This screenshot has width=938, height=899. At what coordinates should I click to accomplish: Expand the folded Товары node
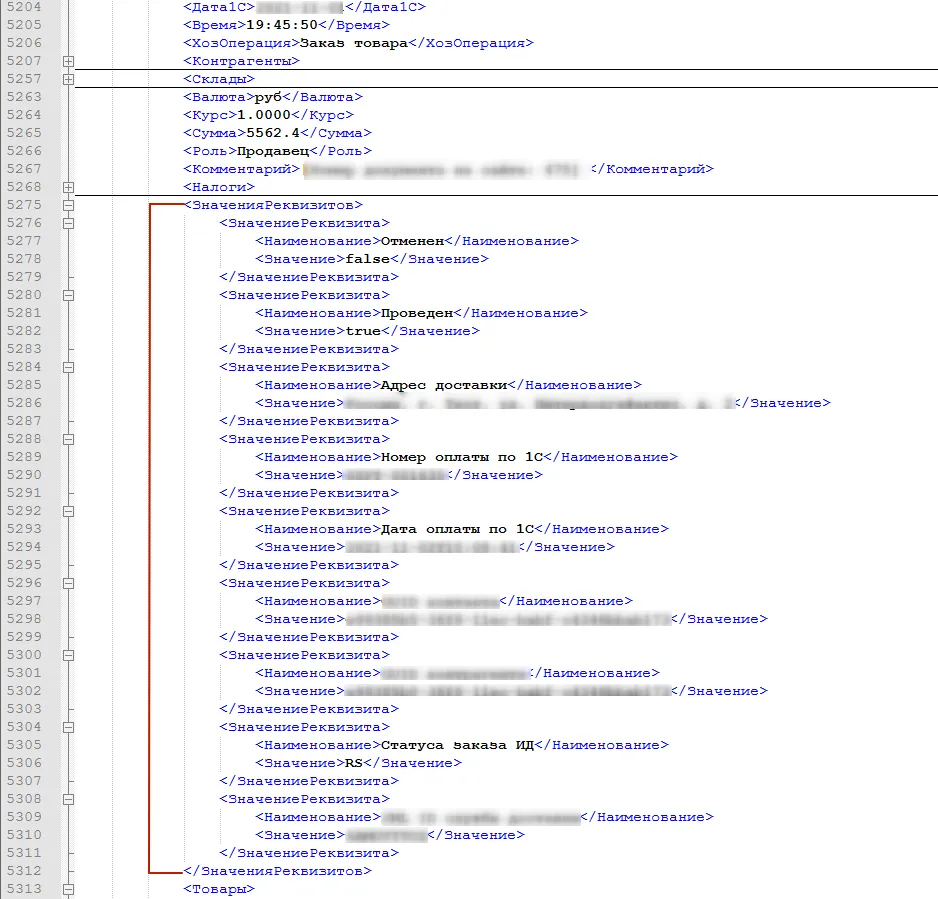pyautogui.click(x=68, y=889)
